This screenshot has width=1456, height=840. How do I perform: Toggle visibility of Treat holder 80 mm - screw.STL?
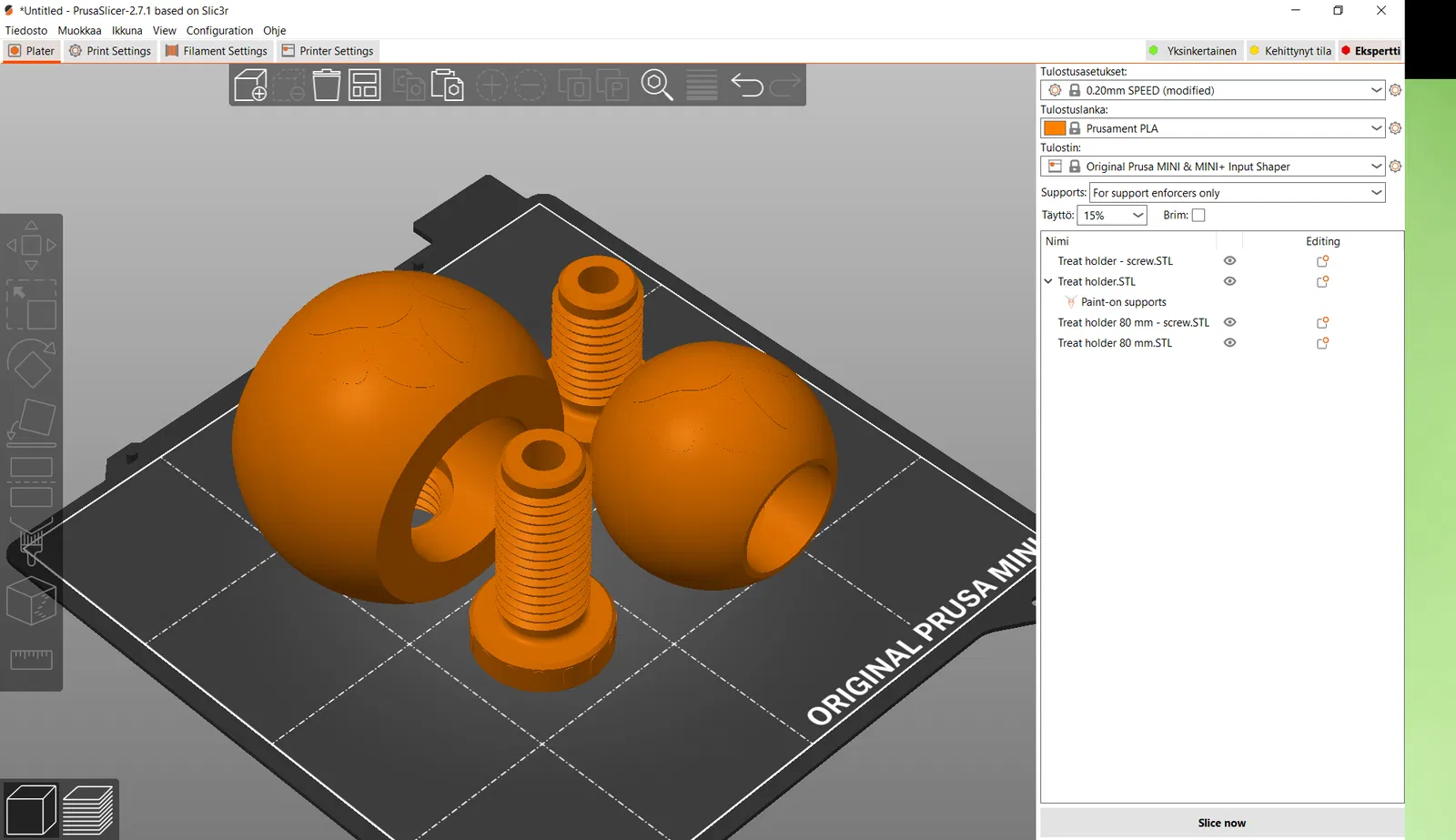click(x=1229, y=322)
